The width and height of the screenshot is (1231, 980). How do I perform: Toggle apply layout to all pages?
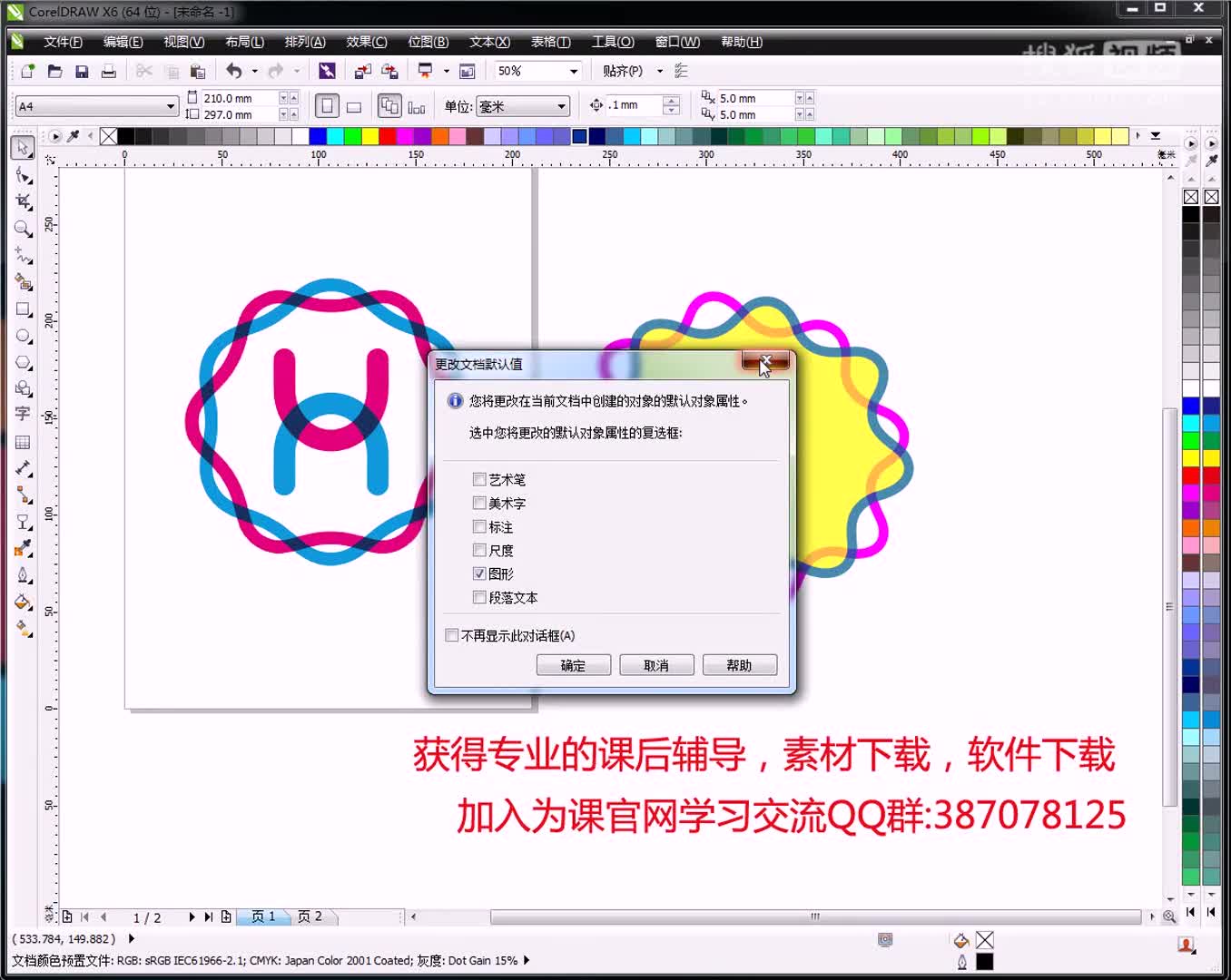pyautogui.click(x=389, y=106)
